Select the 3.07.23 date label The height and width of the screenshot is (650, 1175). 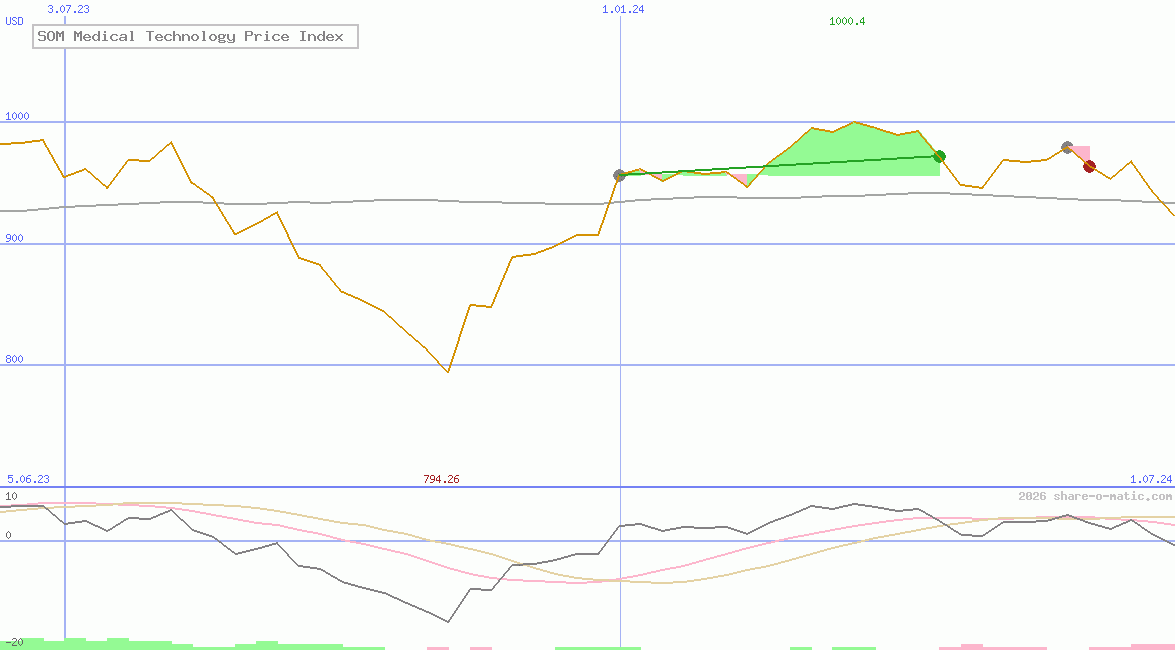pos(68,9)
